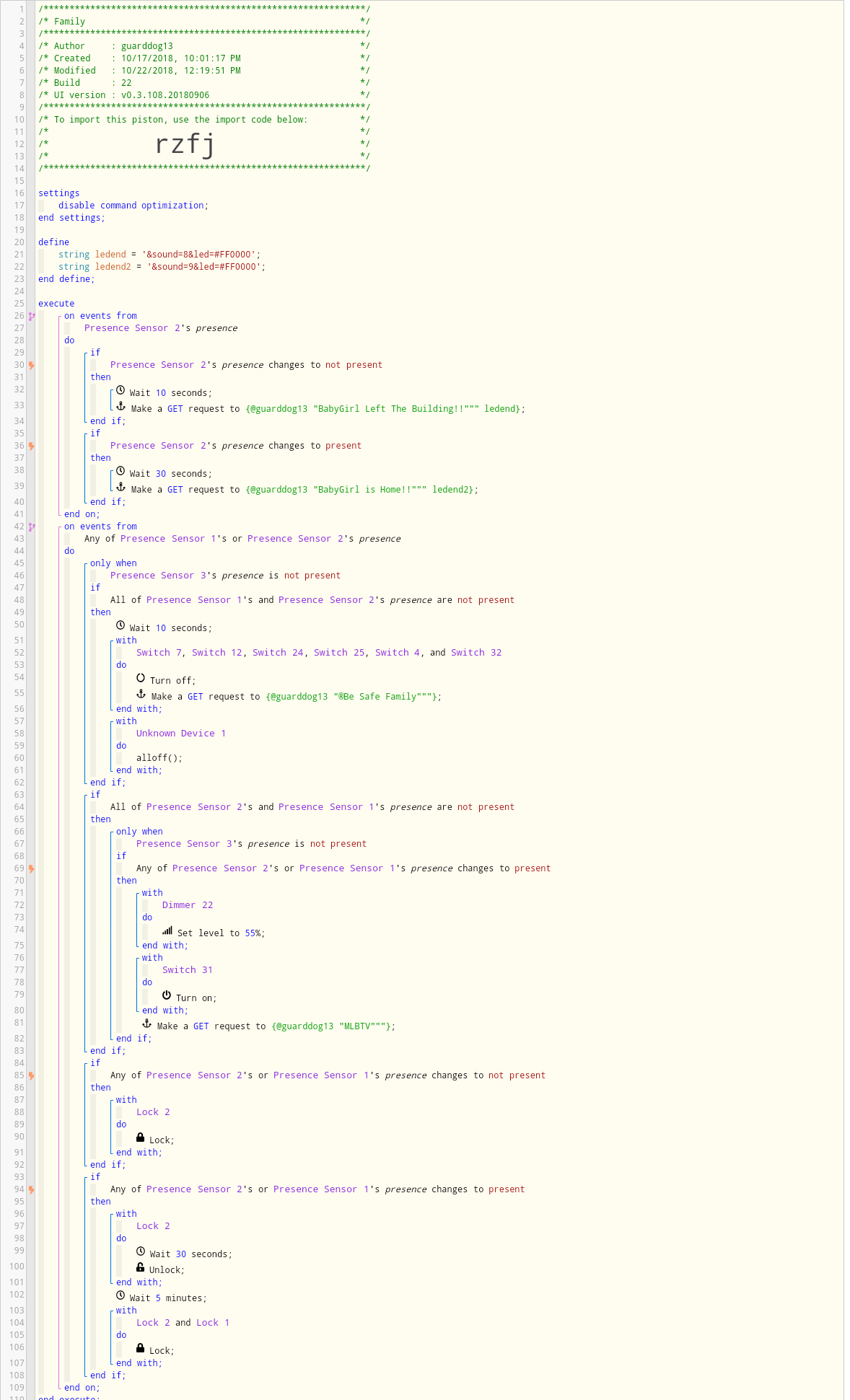Image resolution: width=850 pixels, height=1400 pixels.
Task: Click orange lightning bolt on line 30
Action: click(x=31, y=365)
